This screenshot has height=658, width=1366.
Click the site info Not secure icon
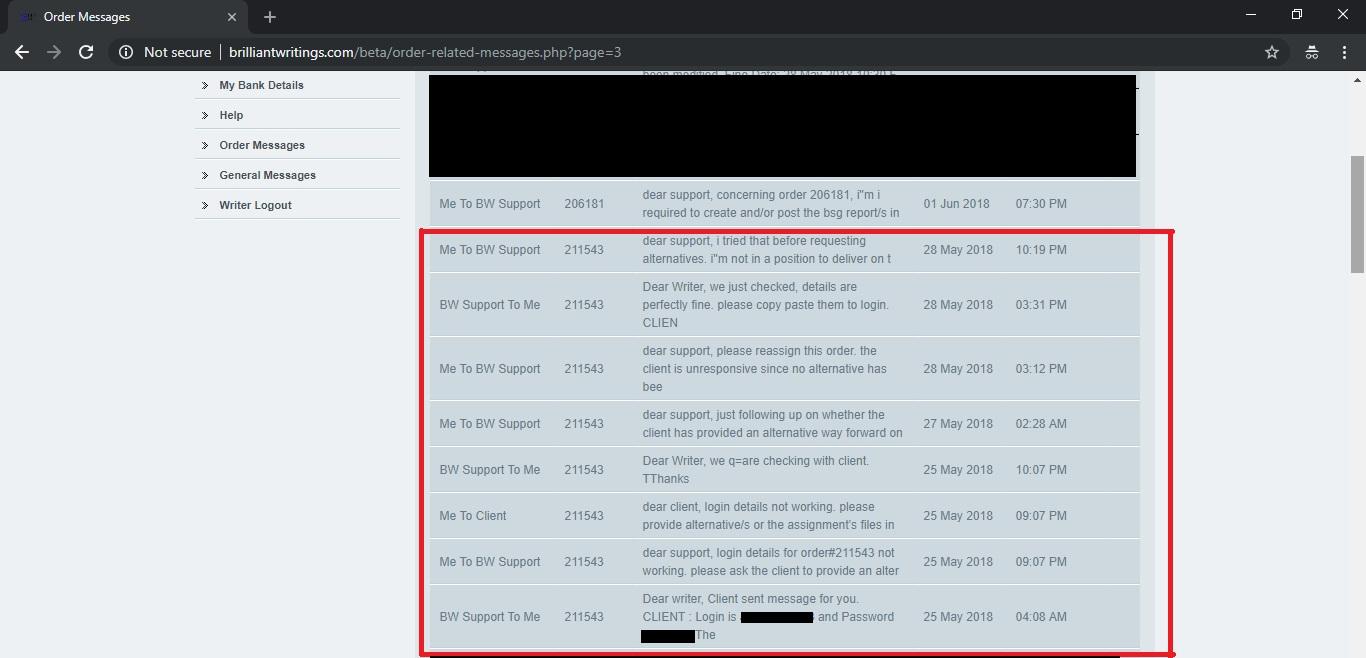[126, 52]
